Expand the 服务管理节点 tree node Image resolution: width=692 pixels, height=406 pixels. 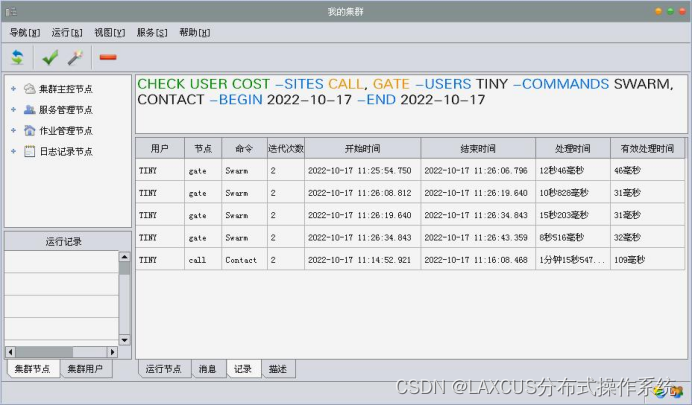pyautogui.click(x=13, y=109)
